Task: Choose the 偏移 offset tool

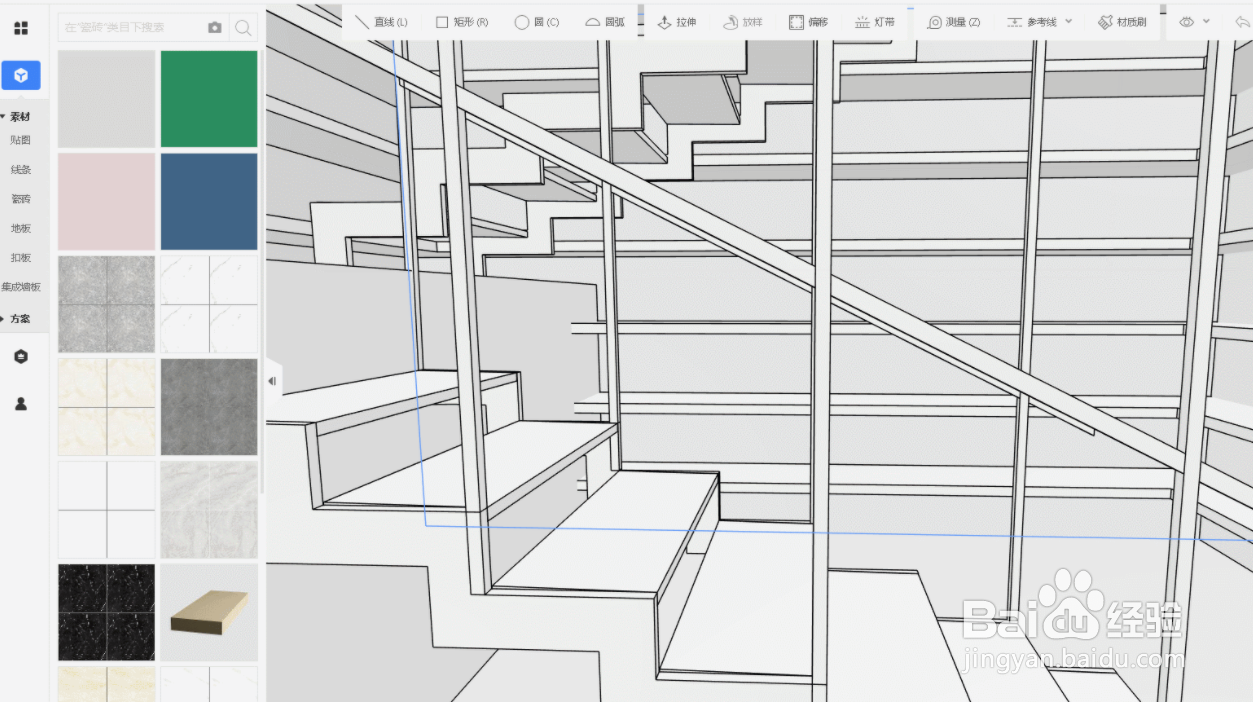Action: click(x=808, y=22)
